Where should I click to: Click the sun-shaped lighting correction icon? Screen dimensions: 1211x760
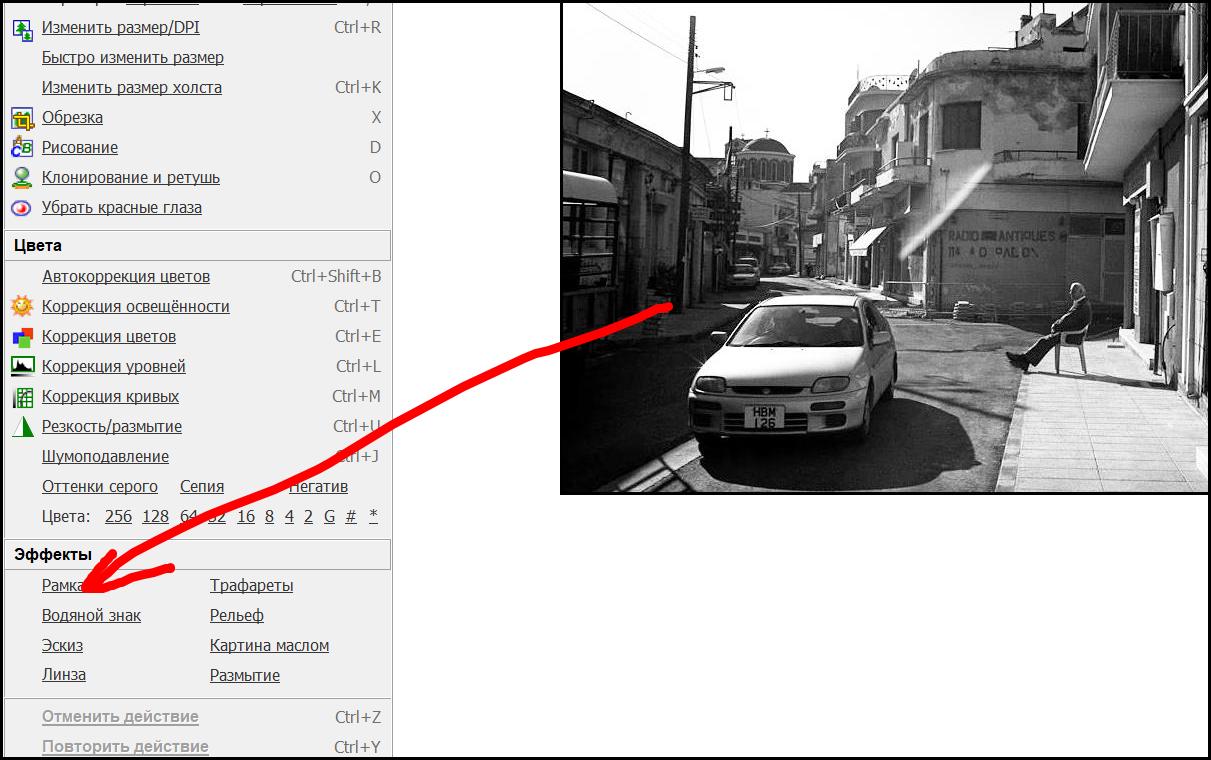[22, 307]
